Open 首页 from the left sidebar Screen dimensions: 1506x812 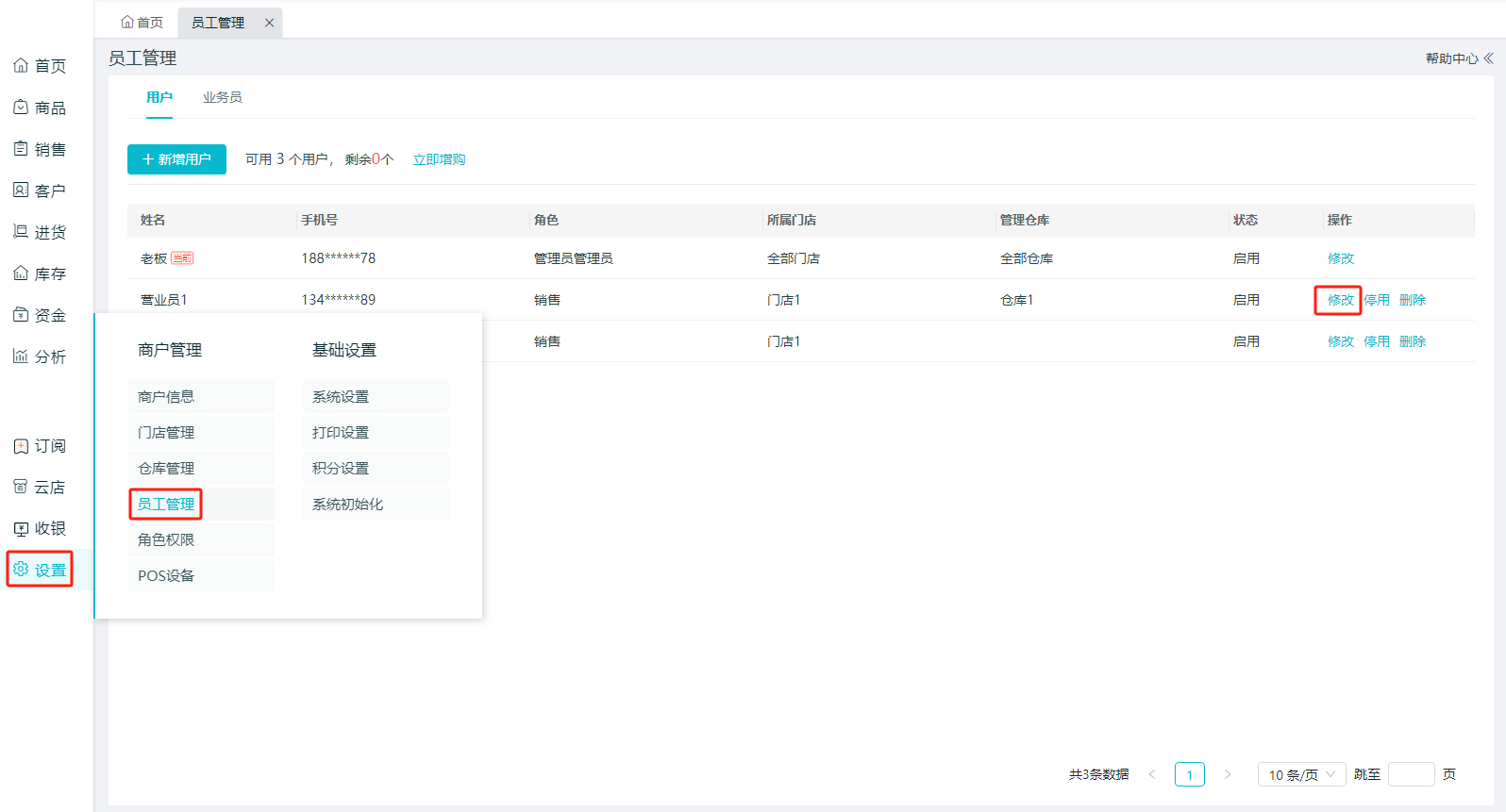(x=40, y=66)
